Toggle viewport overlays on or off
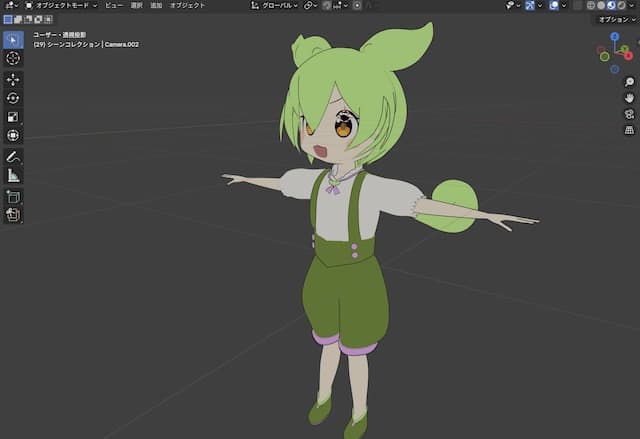This screenshot has height=439, width=640. [553, 5]
